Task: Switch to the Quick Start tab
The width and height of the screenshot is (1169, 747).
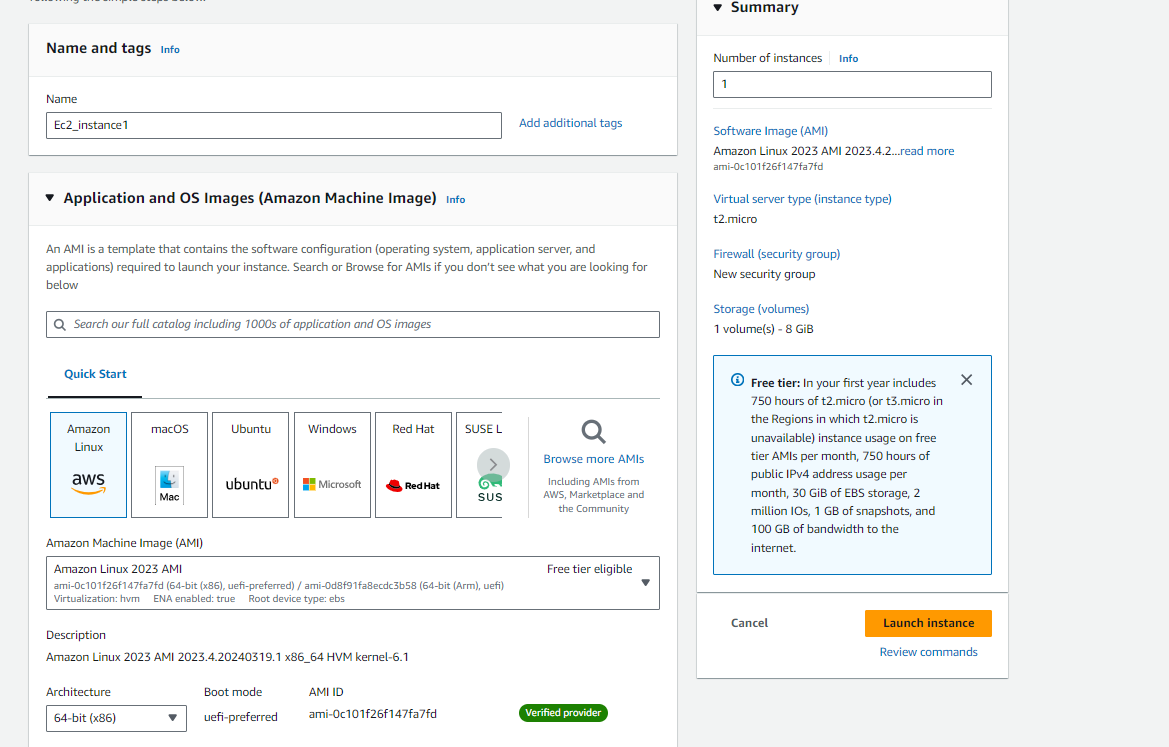Action: click(94, 373)
